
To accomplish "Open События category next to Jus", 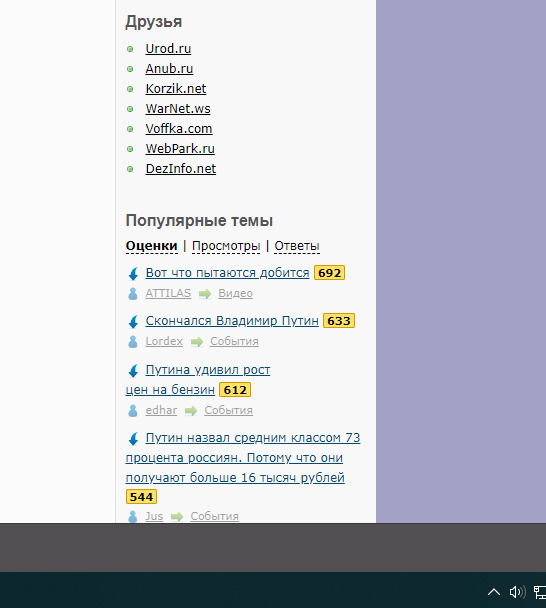I will [x=214, y=516].
